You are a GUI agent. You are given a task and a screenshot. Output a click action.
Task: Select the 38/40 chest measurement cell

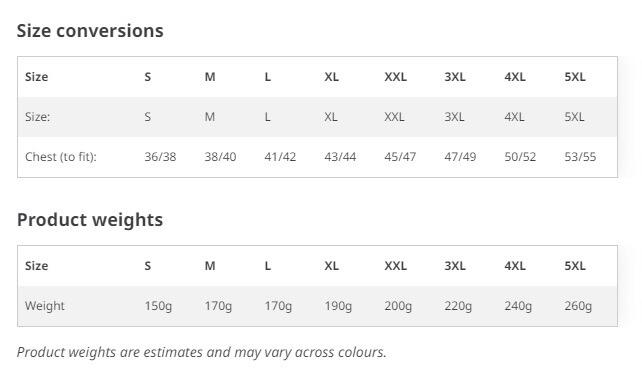pyautogui.click(x=220, y=157)
